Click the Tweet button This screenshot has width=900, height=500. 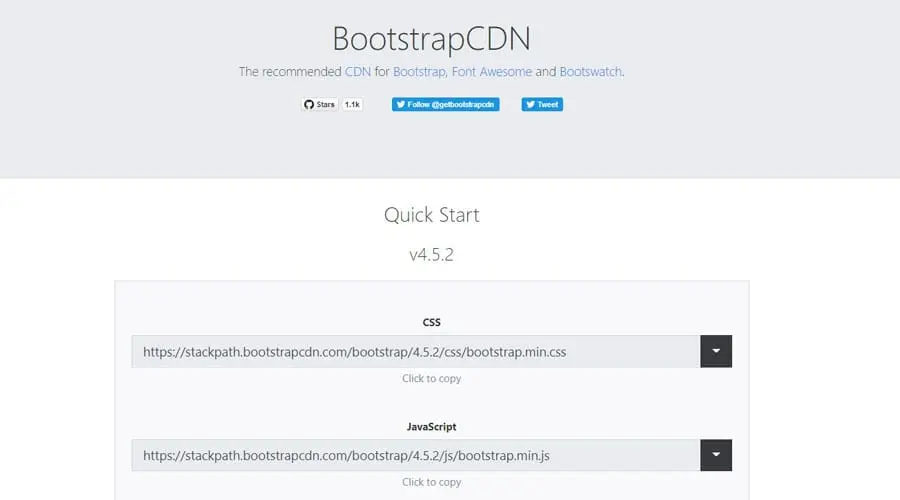542,104
